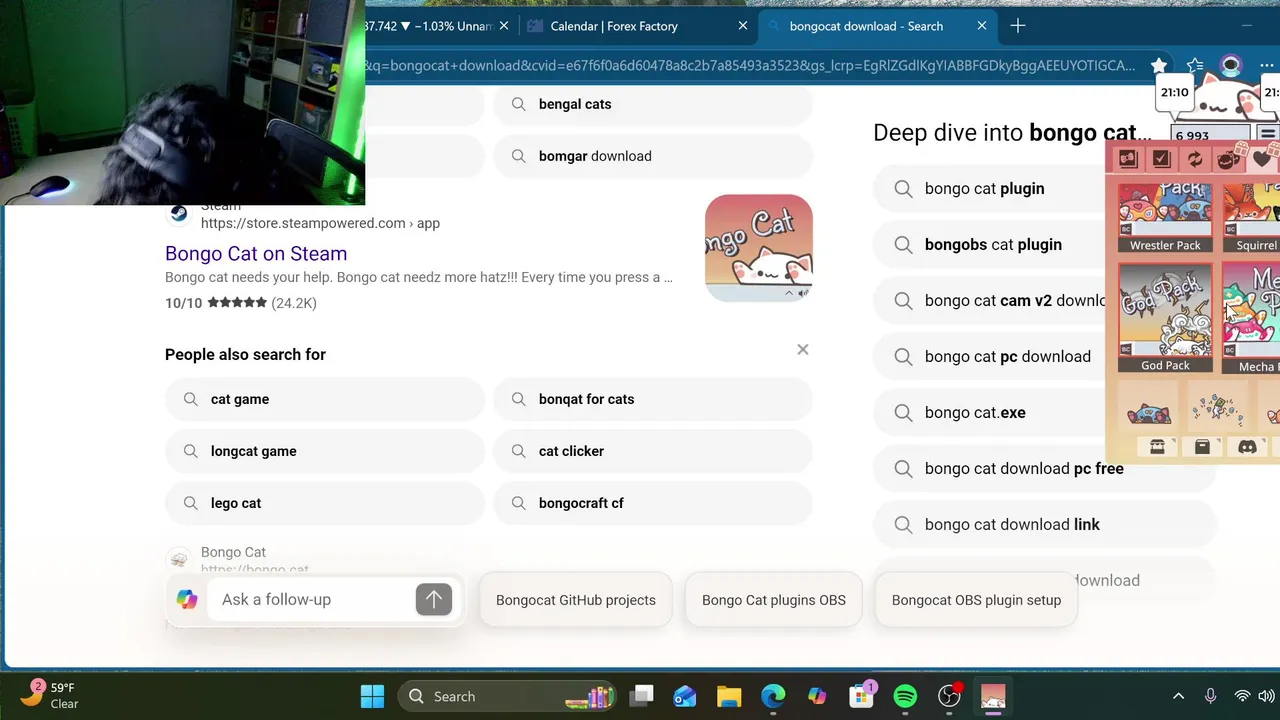Open the Windows Start menu
The width and height of the screenshot is (1280, 720).
point(372,696)
